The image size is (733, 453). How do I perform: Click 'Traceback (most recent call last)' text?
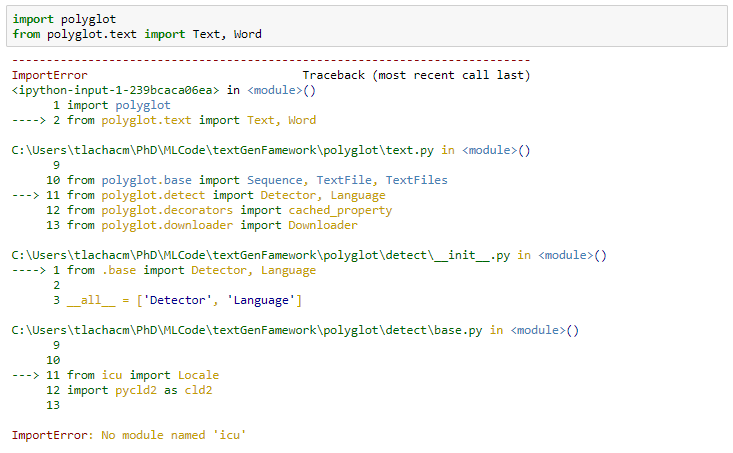tap(416, 75)
